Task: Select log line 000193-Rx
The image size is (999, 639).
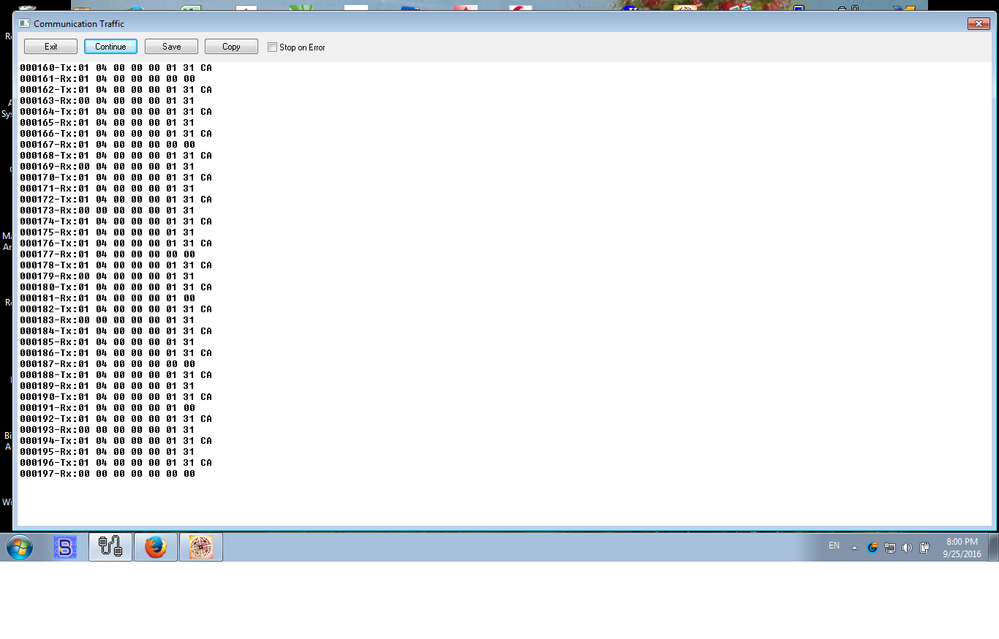Action: point(107,430)
